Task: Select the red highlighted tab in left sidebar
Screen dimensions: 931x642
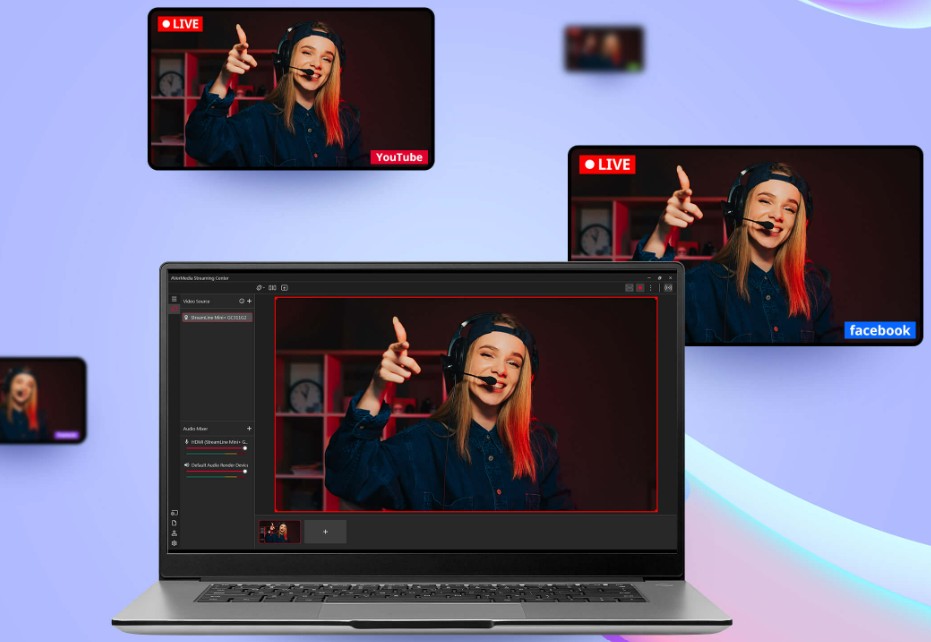Action: pos(174,310)
